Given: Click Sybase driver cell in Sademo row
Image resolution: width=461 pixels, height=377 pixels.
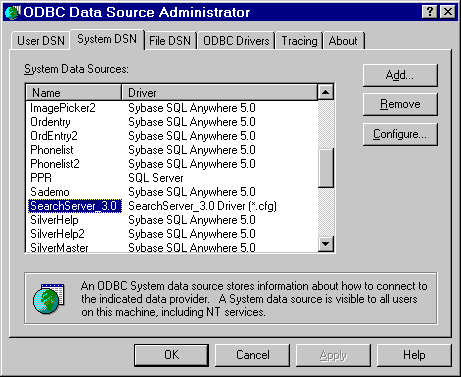Looking at the screenshot, I should coord(192,192).
